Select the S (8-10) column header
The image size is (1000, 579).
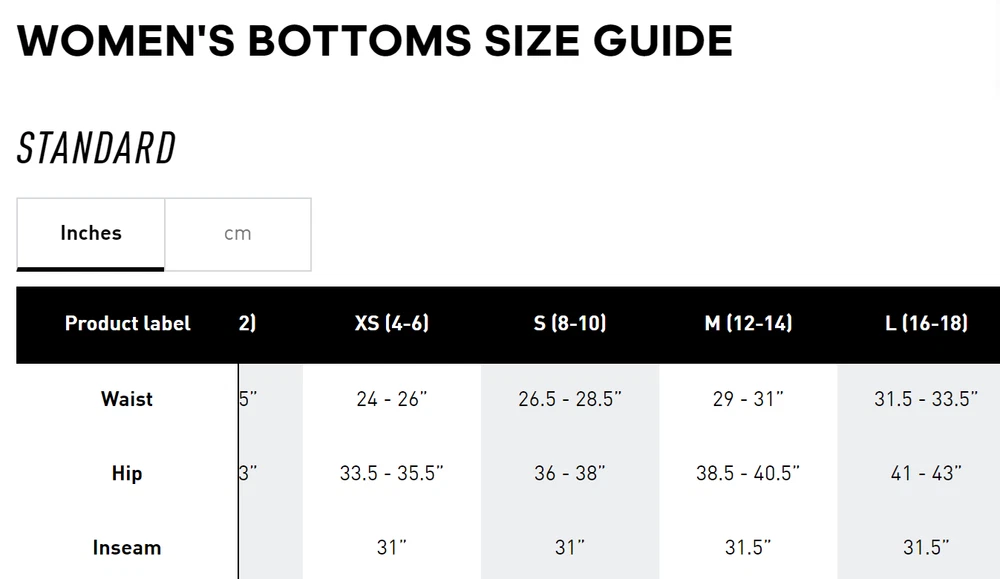click(570, 324)
